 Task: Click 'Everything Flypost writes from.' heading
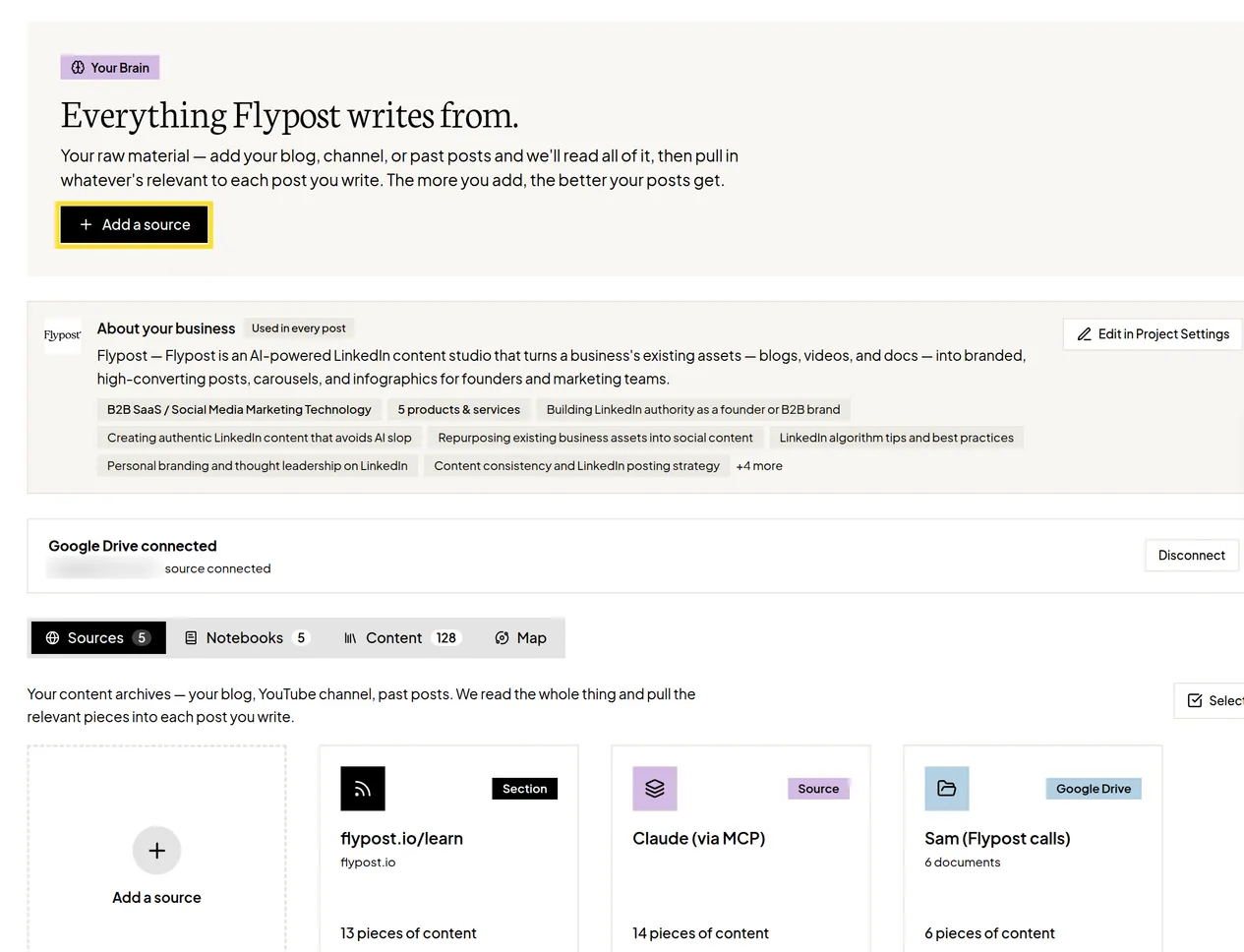tap(289, 116)
